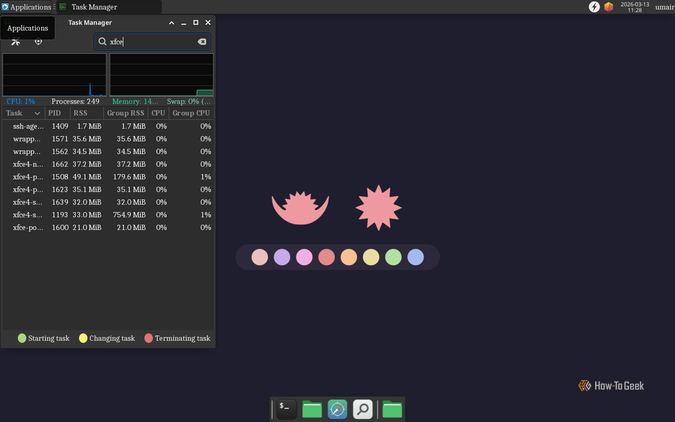Open the rightmost green folder in the dock
The image size is (675, 422).
(x=392, y=409)
